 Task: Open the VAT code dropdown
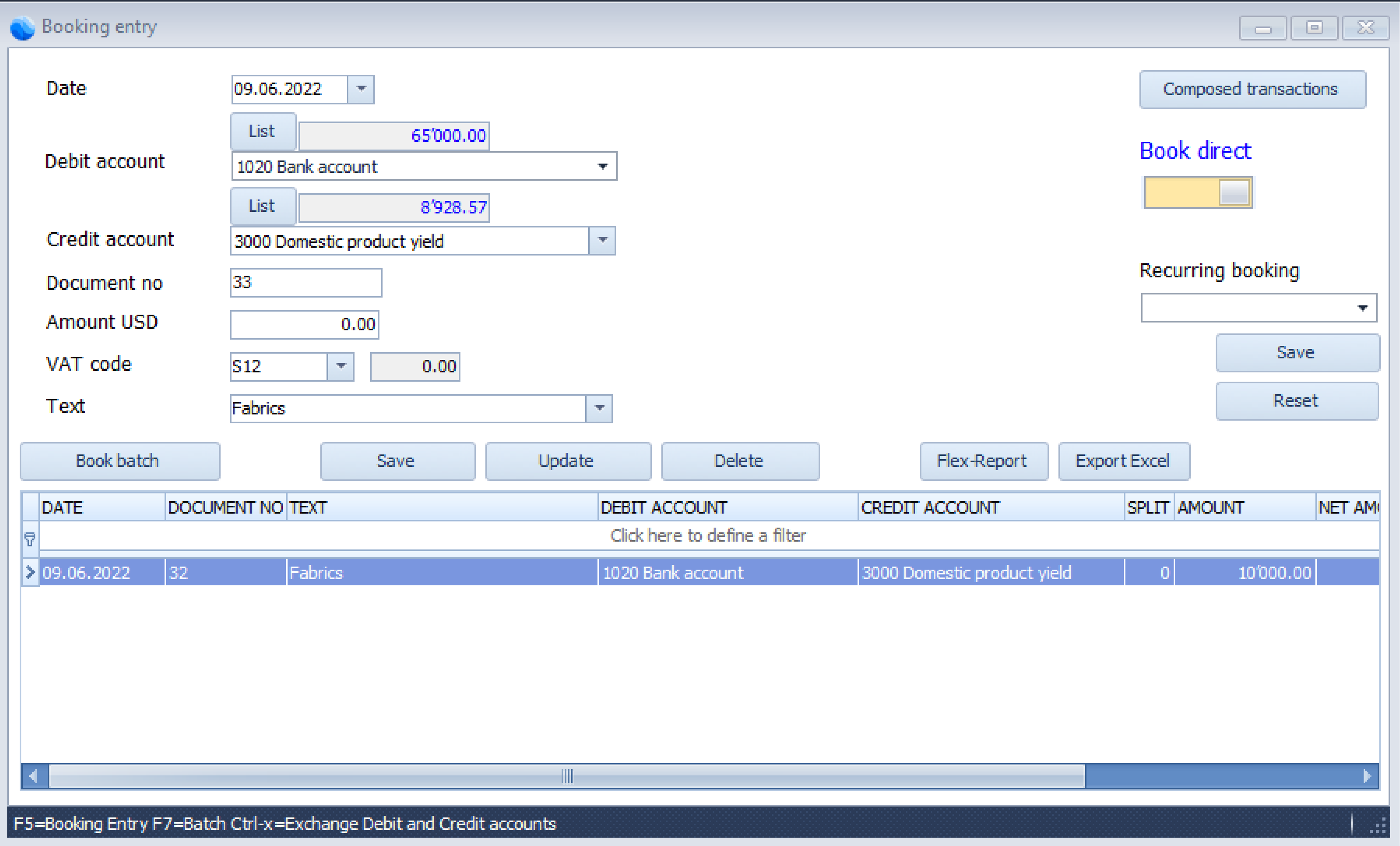[341, 367]
